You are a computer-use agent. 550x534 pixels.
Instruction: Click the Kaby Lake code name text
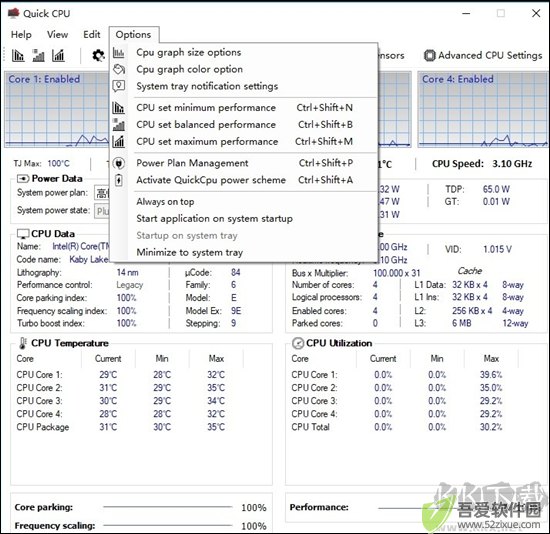[89, 259]
